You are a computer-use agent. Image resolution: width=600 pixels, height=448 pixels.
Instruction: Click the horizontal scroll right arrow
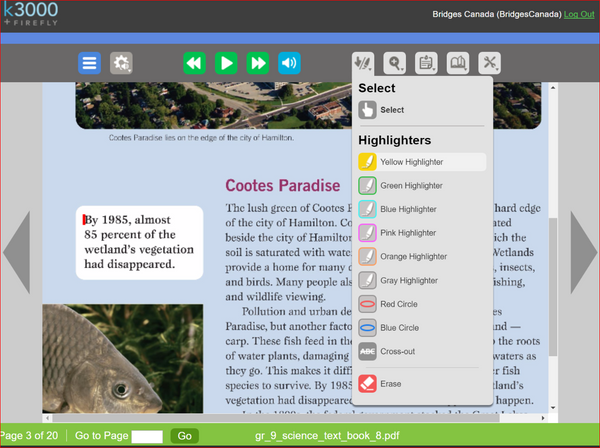pyautogui.click(x=543, y=418)
